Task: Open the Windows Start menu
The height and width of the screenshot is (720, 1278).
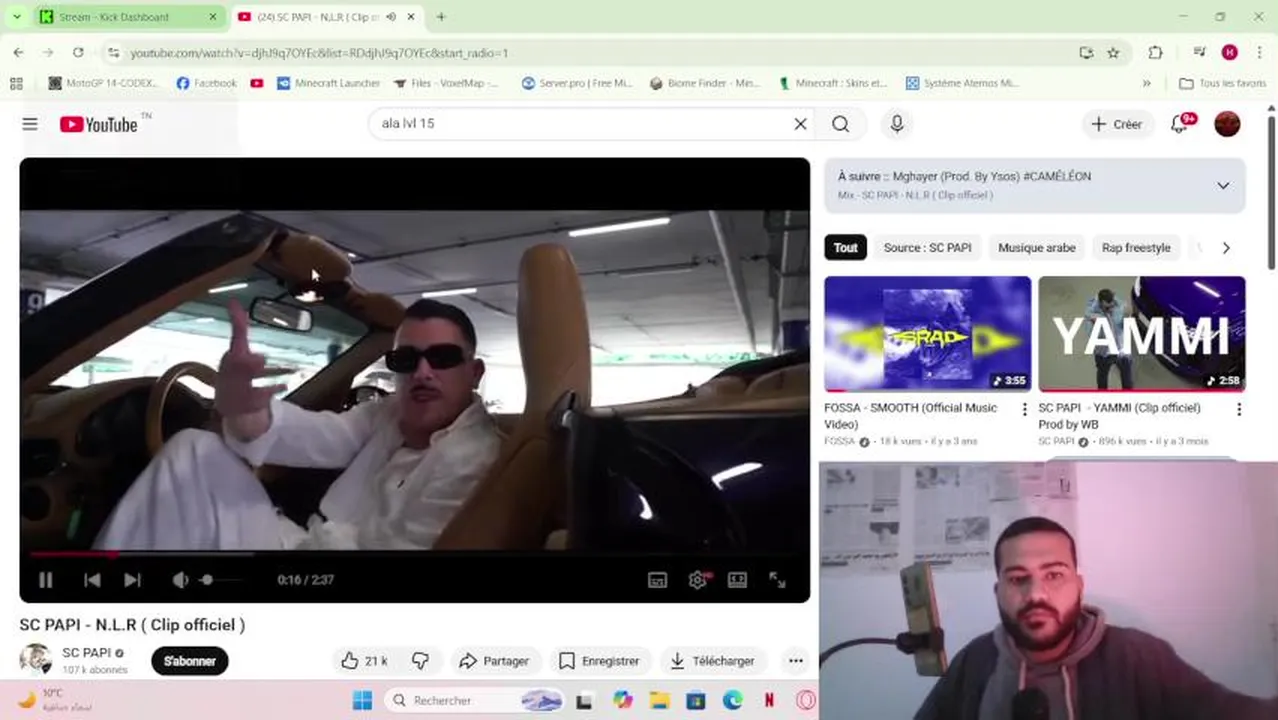Action: point(362,701)
